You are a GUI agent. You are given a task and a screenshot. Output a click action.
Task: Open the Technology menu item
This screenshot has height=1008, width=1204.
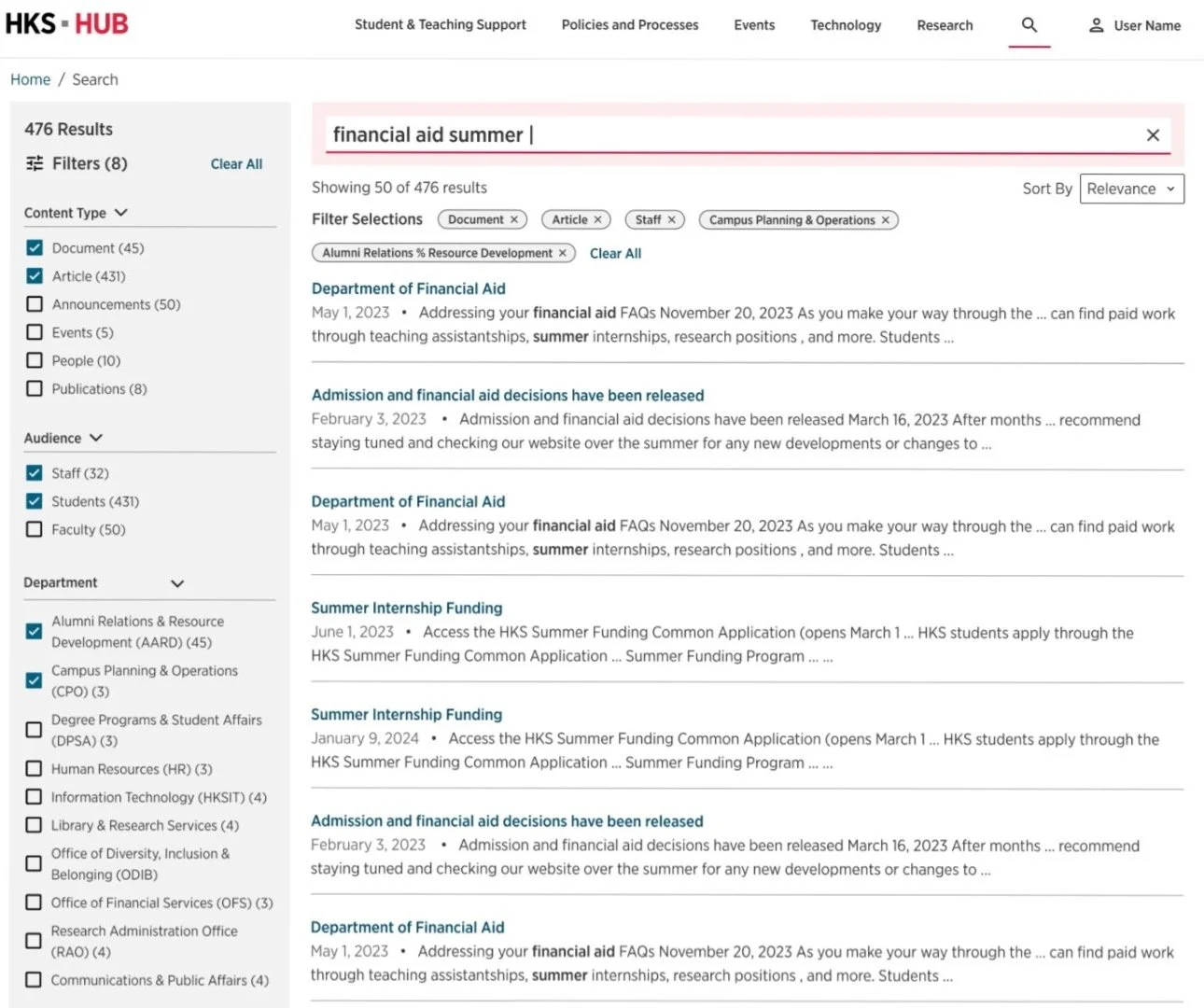pos(846,25)
